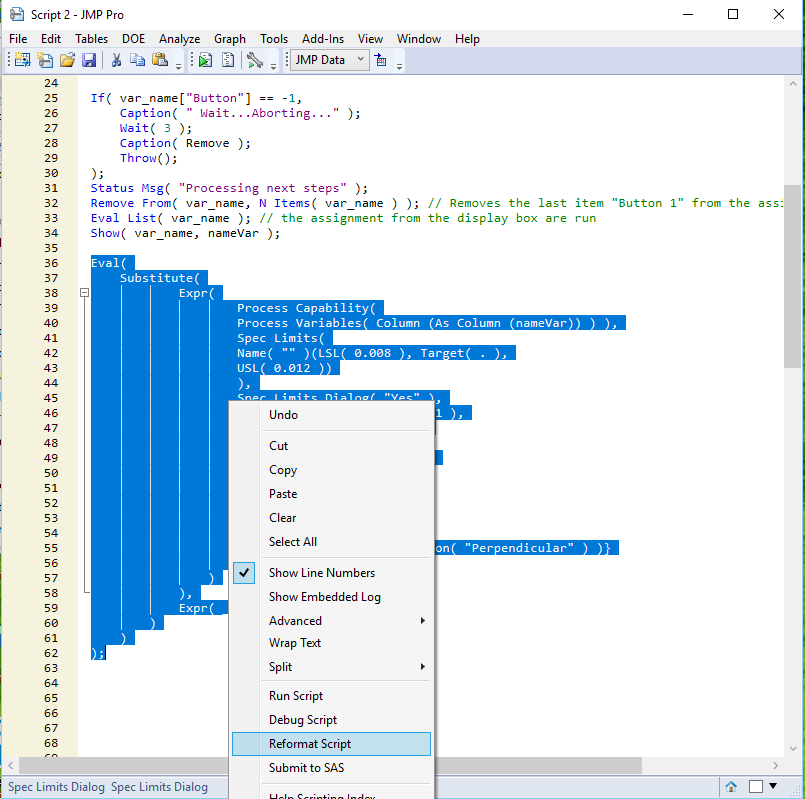This screenshot has height=799, width=805.
Task: Open the Edit menu
Action: [51, 39]
